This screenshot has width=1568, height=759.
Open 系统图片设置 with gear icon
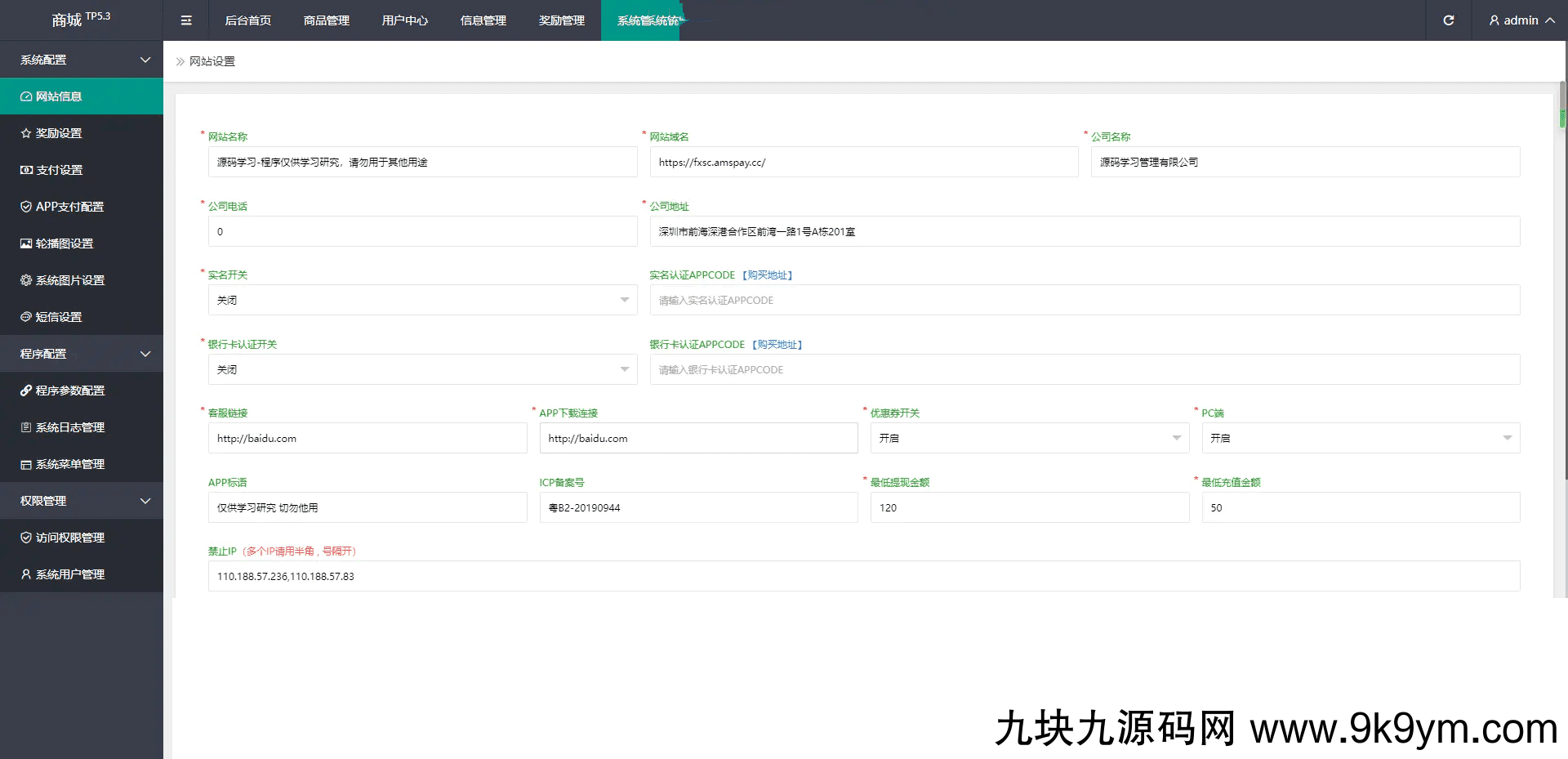pyautogui.click(x=69, y=280)
